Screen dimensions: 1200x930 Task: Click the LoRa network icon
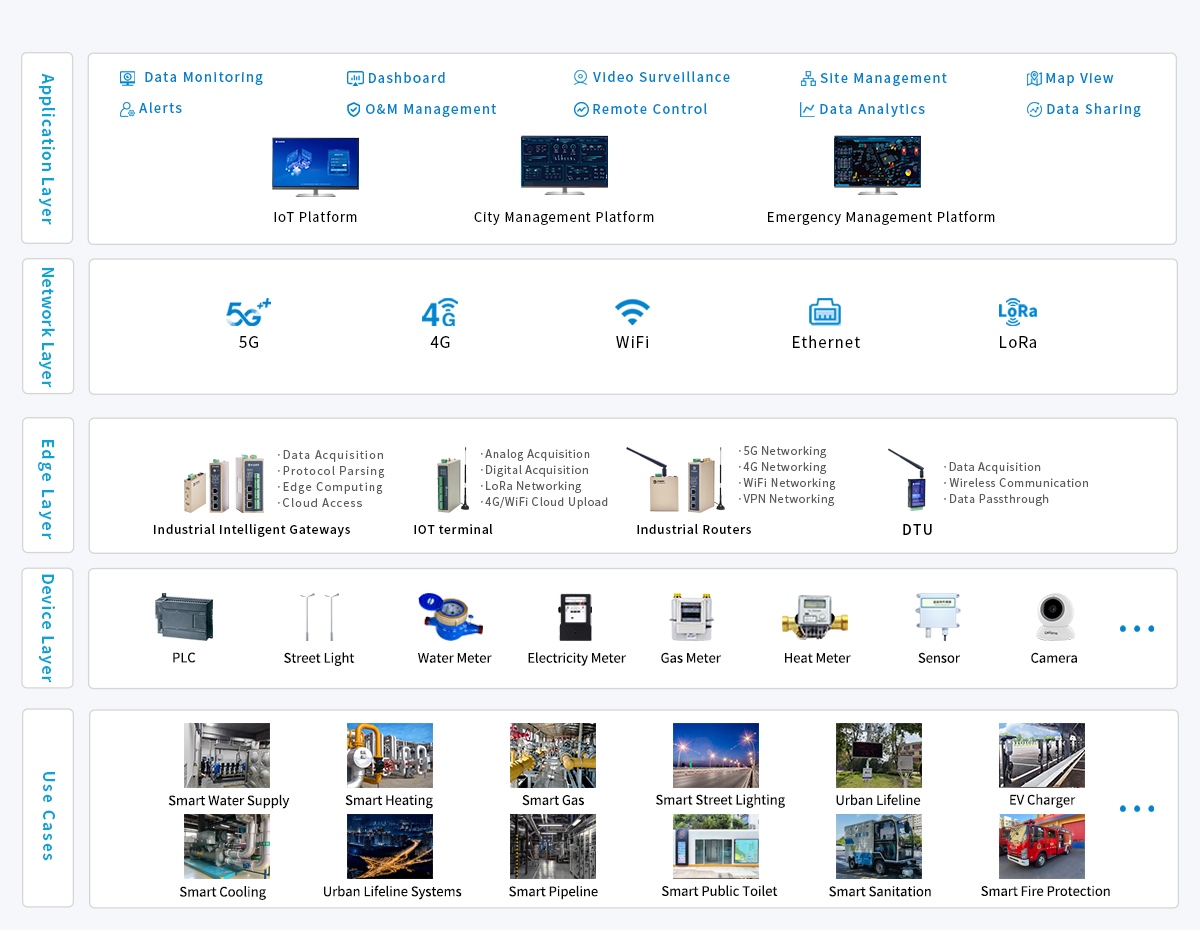coord(1017,312)
